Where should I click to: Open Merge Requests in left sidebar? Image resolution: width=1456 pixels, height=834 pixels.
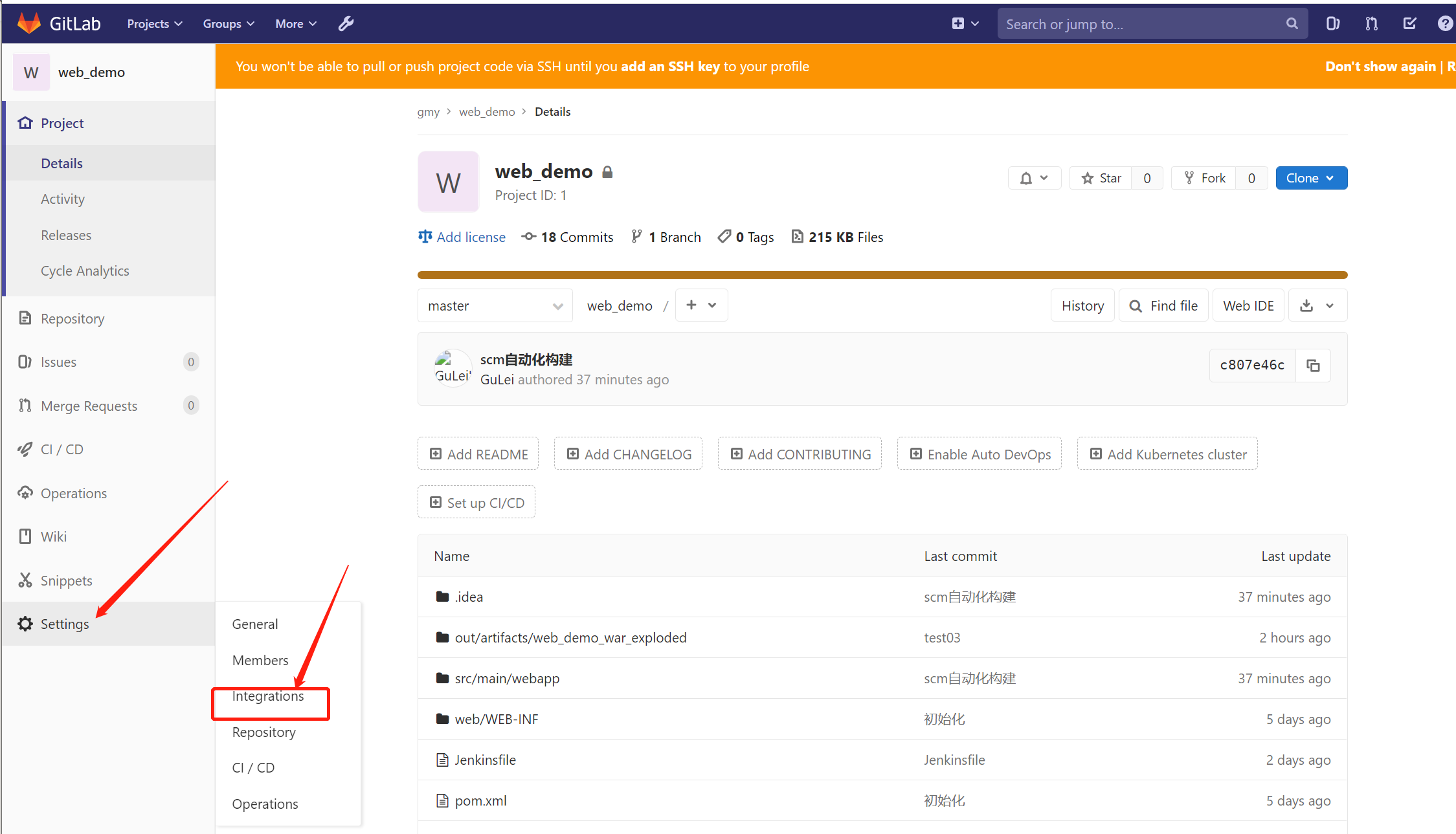(109, 406)
